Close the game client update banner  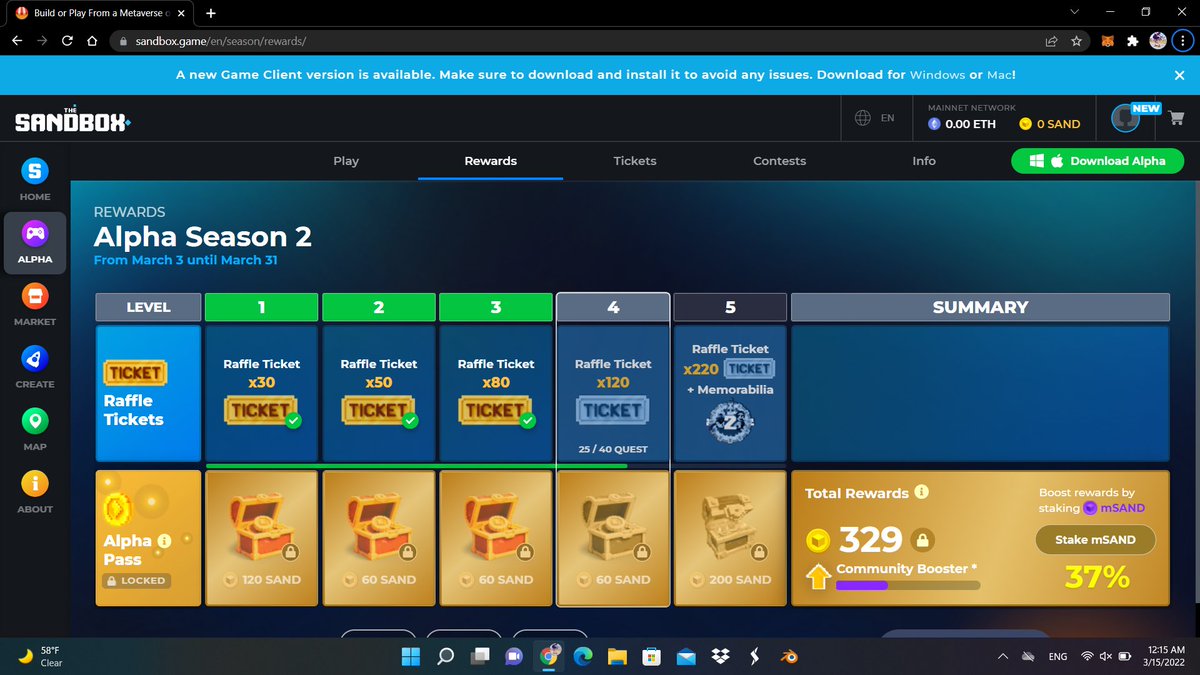(x=1180, y=75)
